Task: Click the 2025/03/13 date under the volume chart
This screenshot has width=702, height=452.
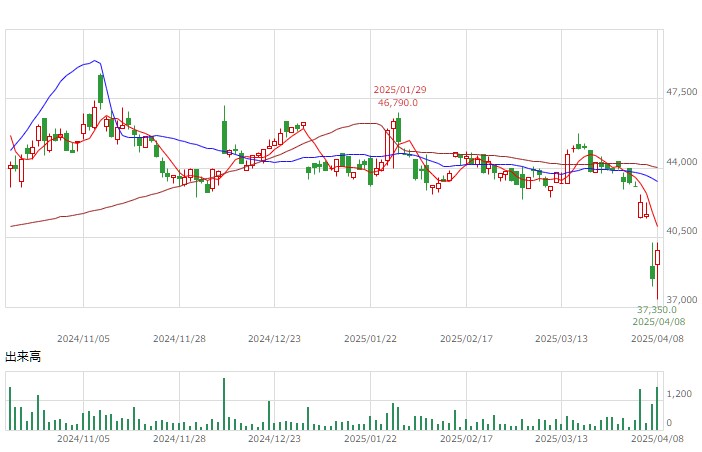Action: click(561, 439)
